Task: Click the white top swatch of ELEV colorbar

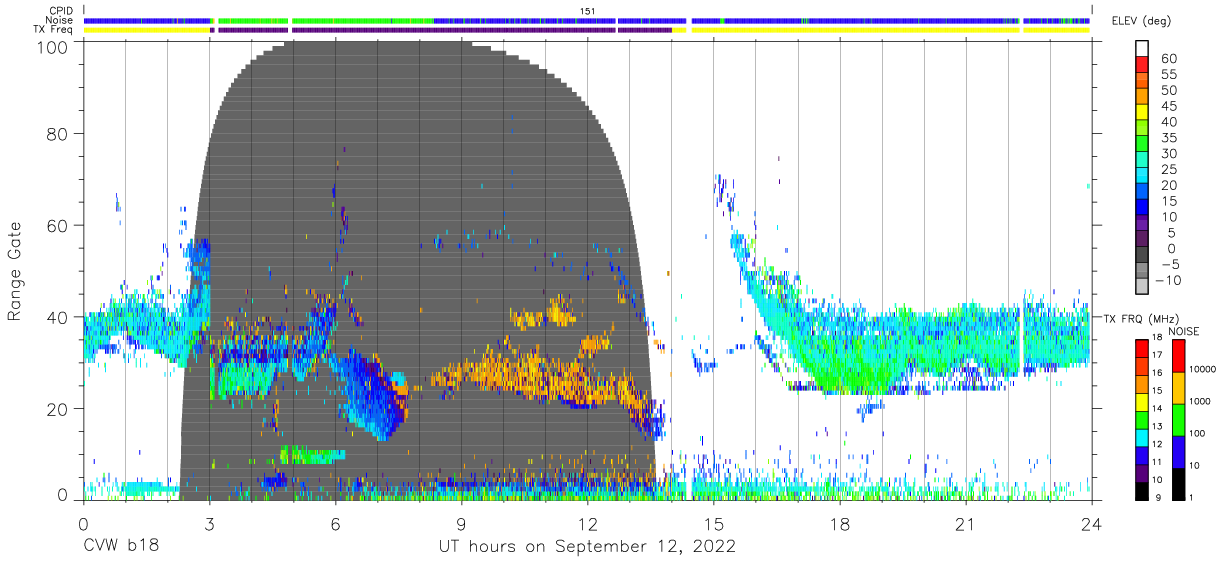Action: click(x=1143, y=50)
